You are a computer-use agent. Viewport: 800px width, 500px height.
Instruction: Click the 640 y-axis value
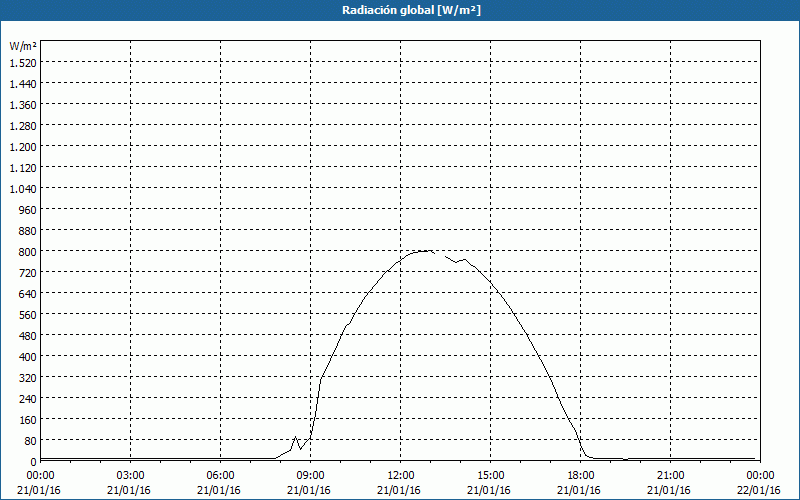(28, 293)
